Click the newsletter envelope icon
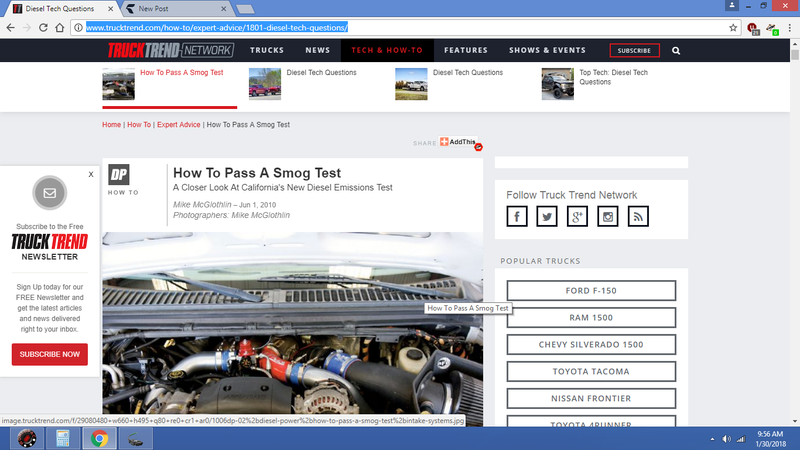800x450 pixels. (49, 193)
